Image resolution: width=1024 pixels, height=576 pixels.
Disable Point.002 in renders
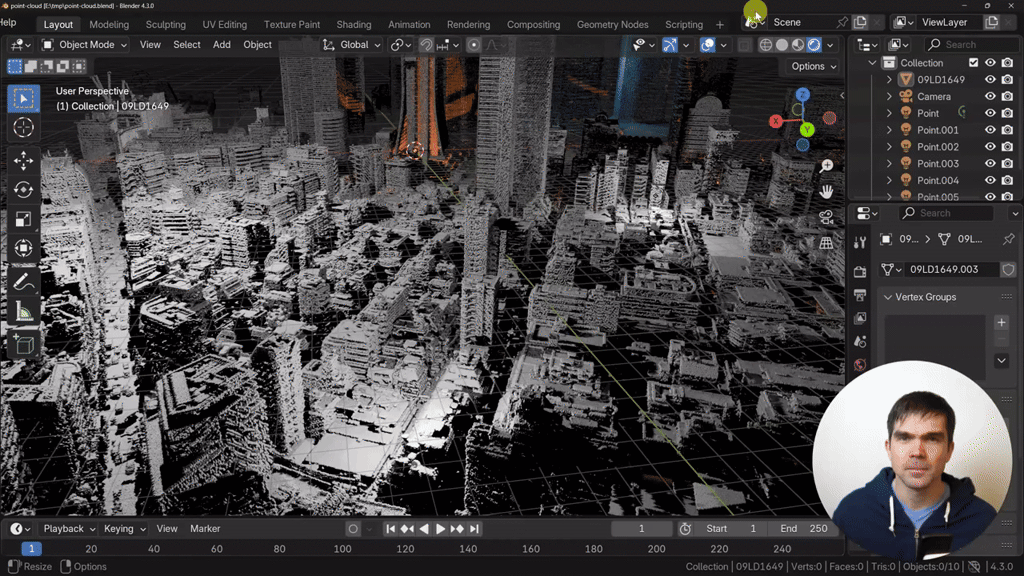click(x=1008, y=146)
